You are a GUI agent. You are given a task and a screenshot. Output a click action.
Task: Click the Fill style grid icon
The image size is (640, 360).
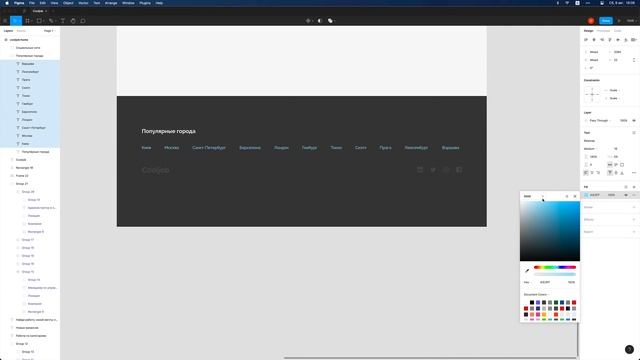626,187
